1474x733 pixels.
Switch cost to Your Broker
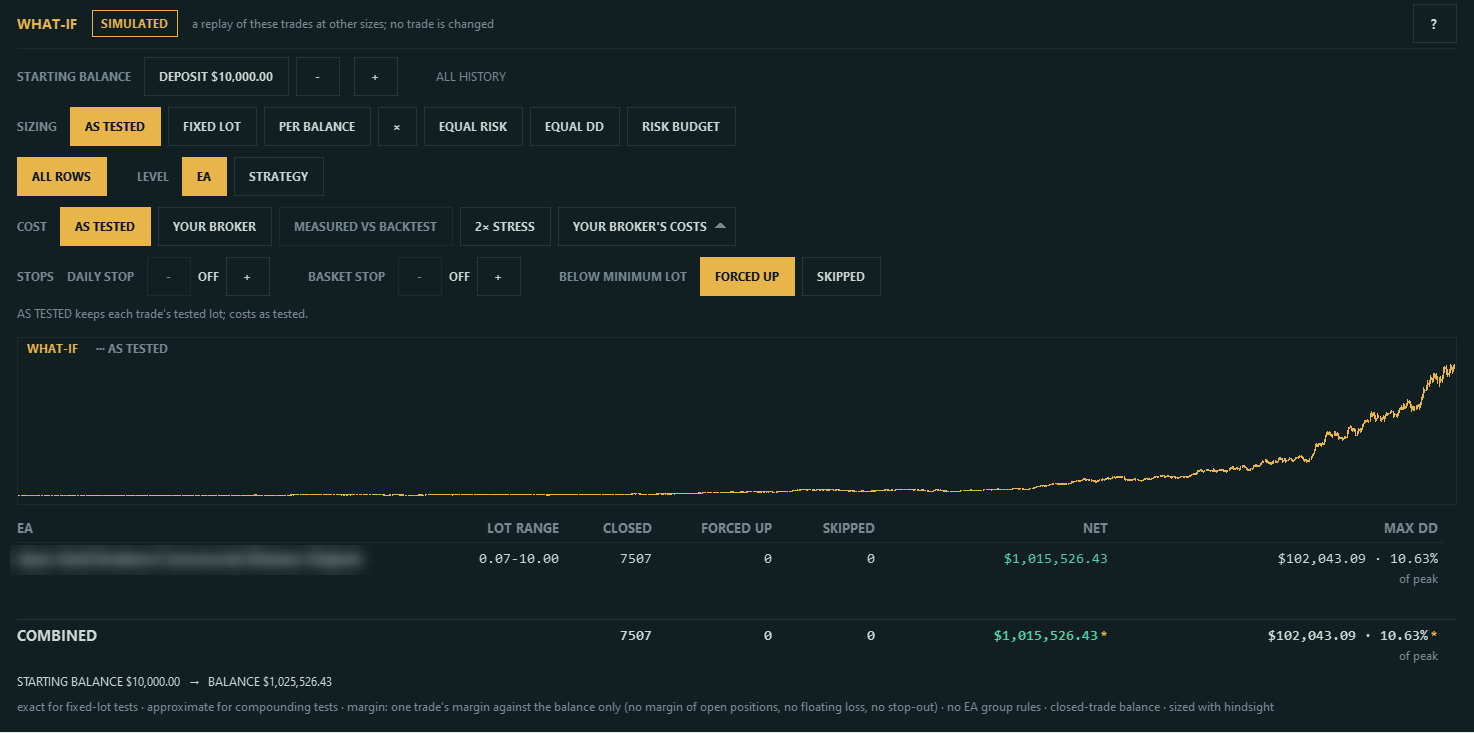(x=215, y=227)
